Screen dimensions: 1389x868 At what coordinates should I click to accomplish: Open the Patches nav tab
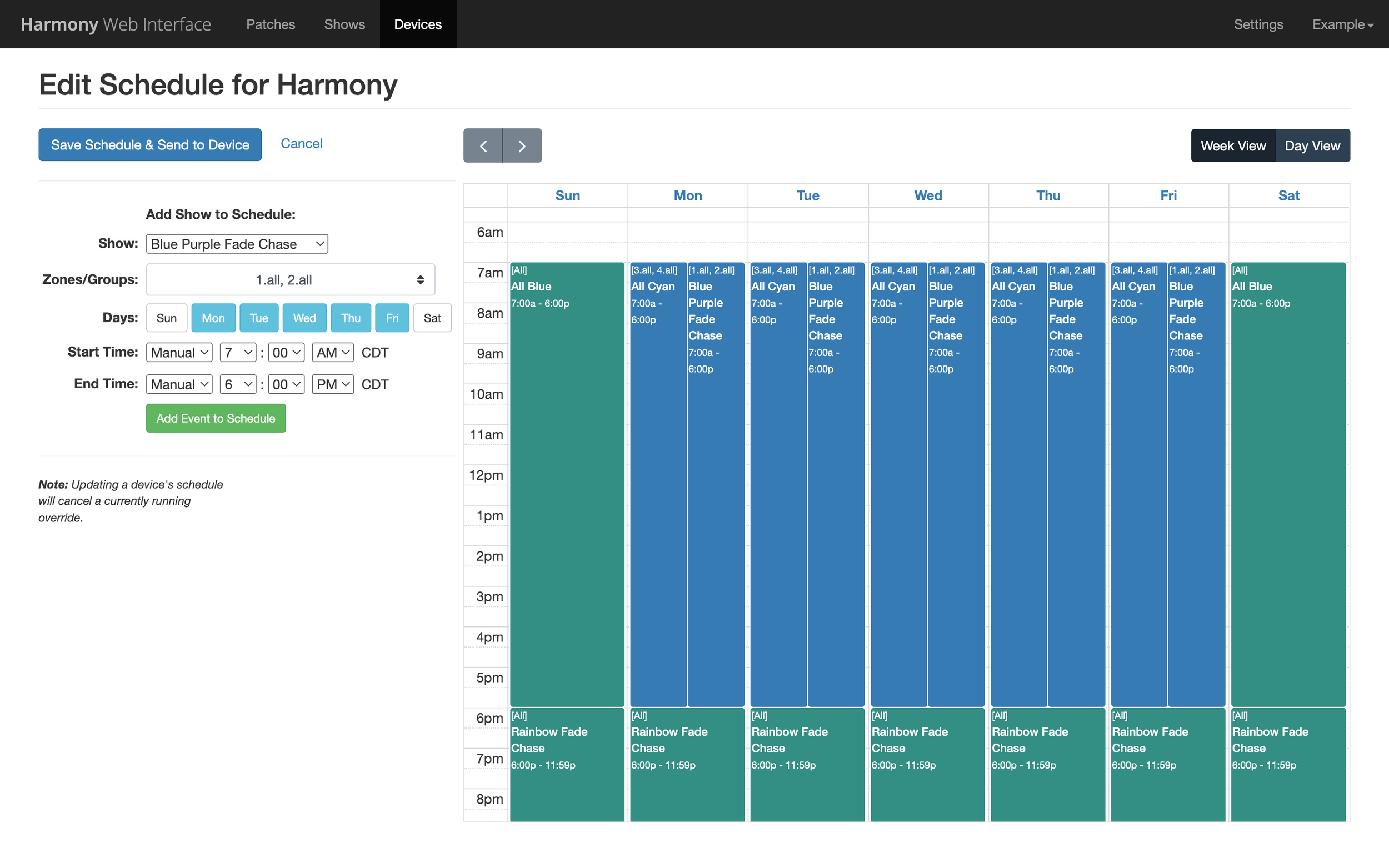[271, 24]
